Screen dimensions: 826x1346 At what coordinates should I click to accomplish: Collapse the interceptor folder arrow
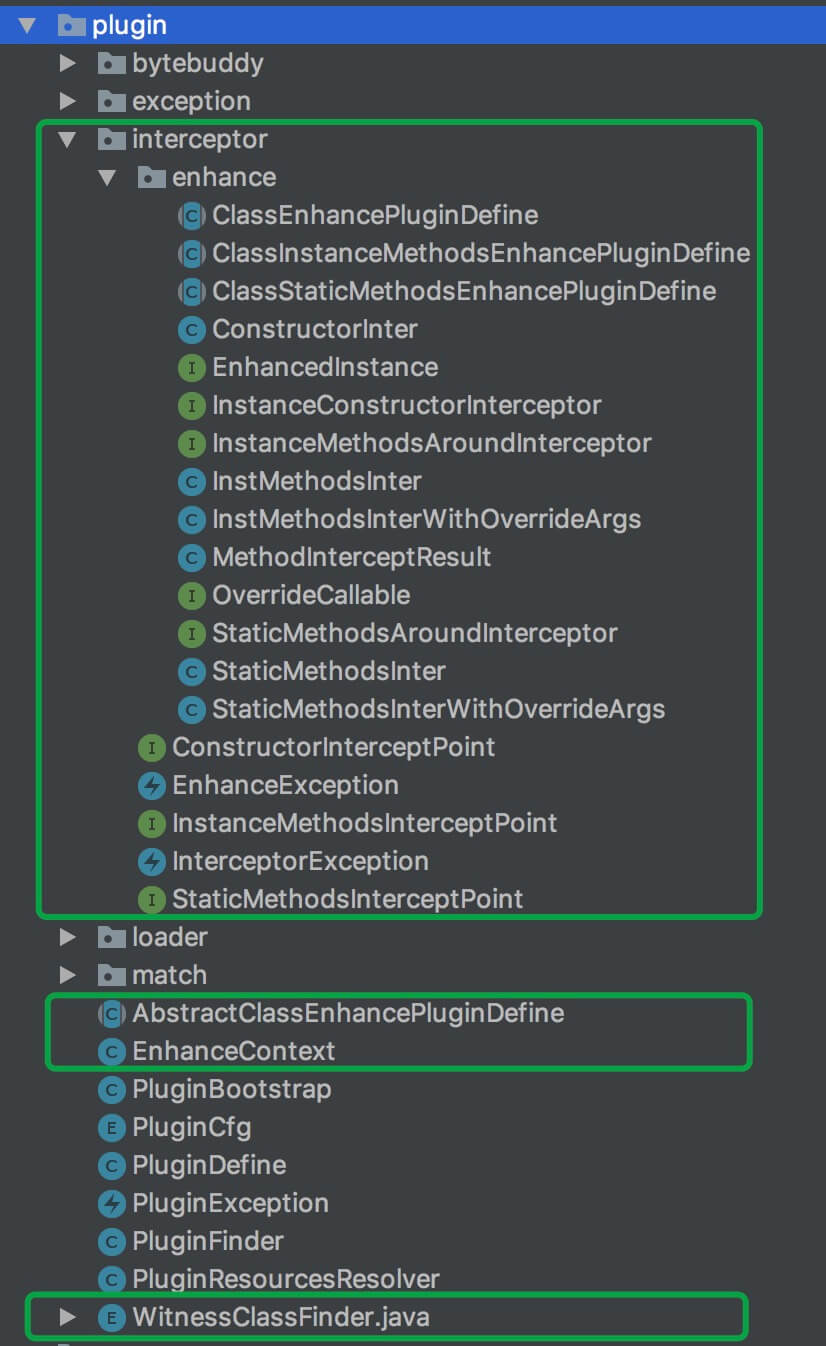(68, 139)
